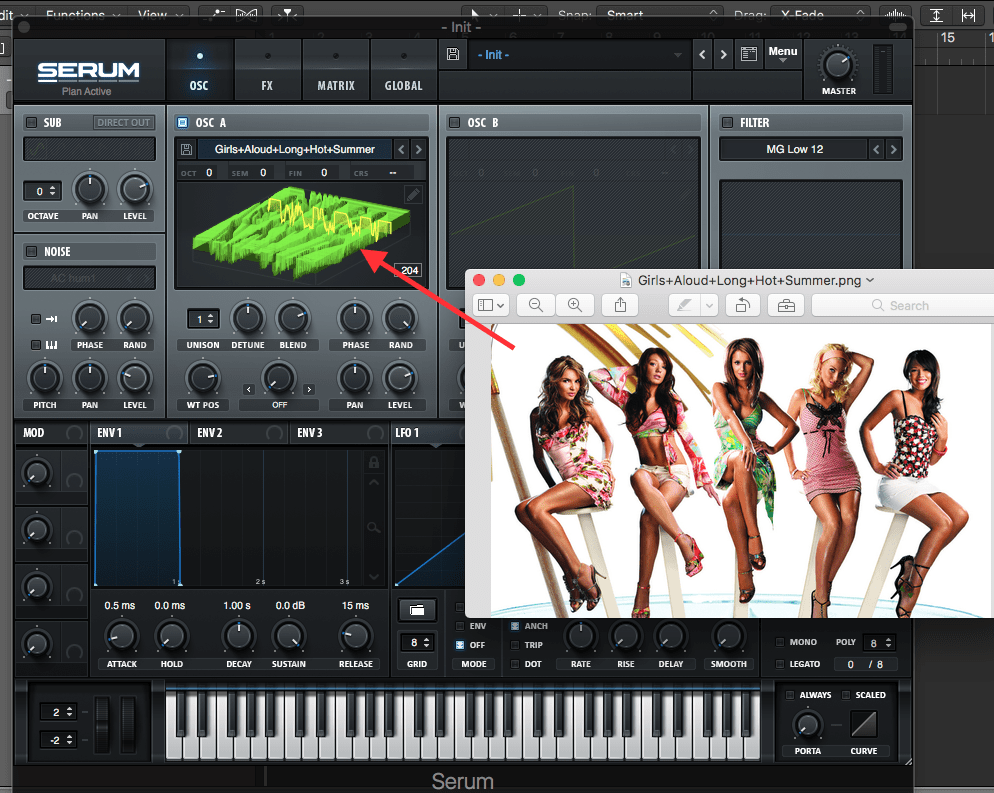Click the ENV 2 modulation source handle
Screen dimensions: 994x793
click(274, 433)
